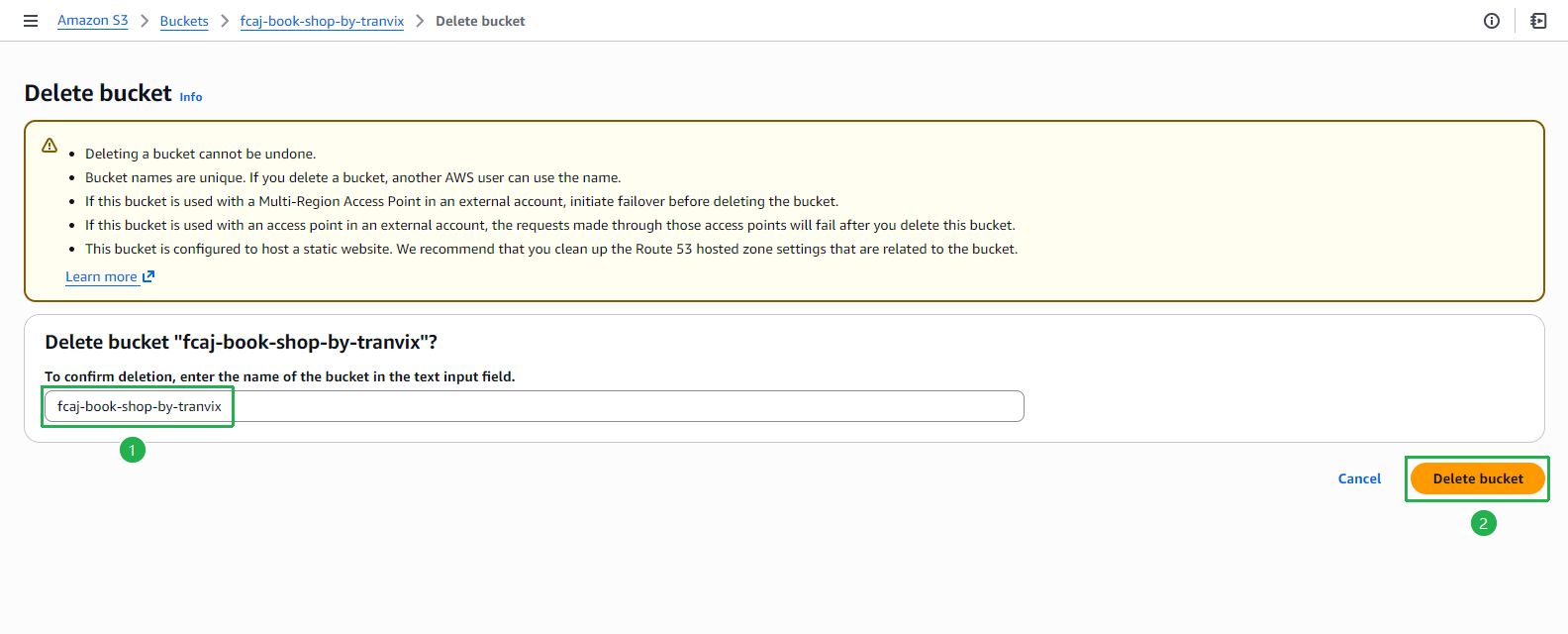Toggle the side tools panel icon
Viewport: 1568px width, 634px height.
1538,21
